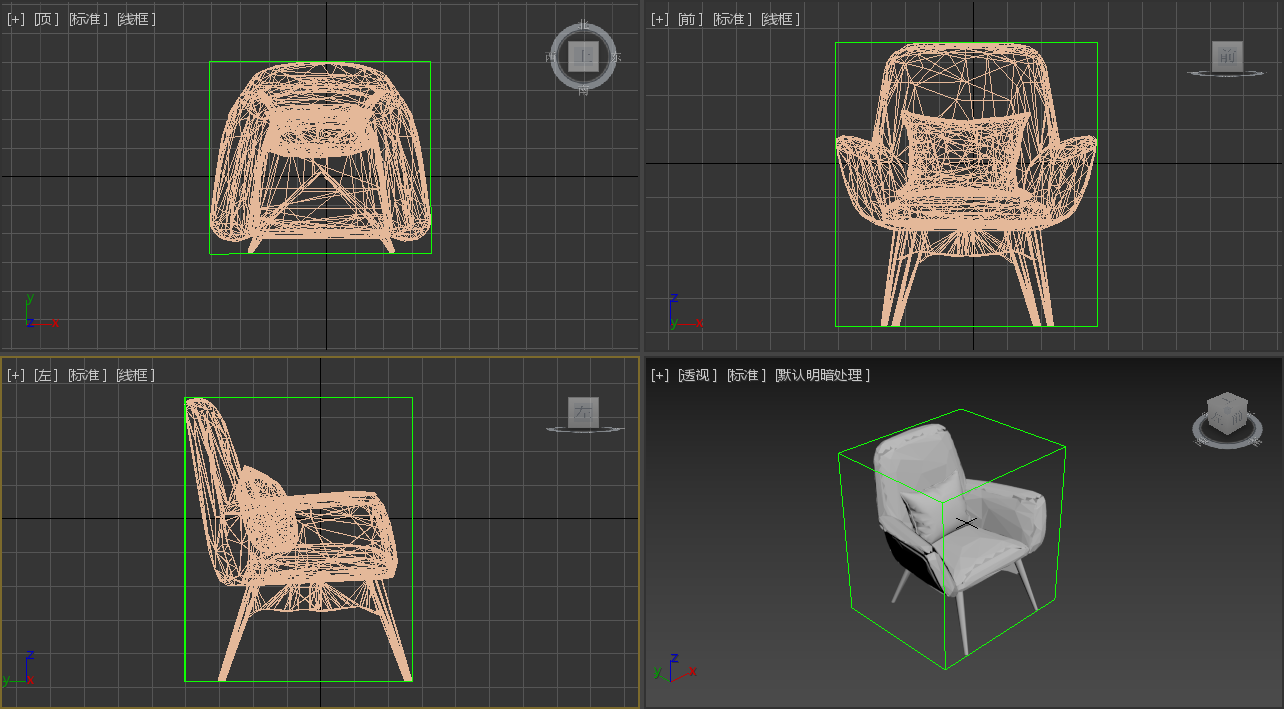Click the [+] menu in the Left viewport
1284x709 pixels.
14,375
